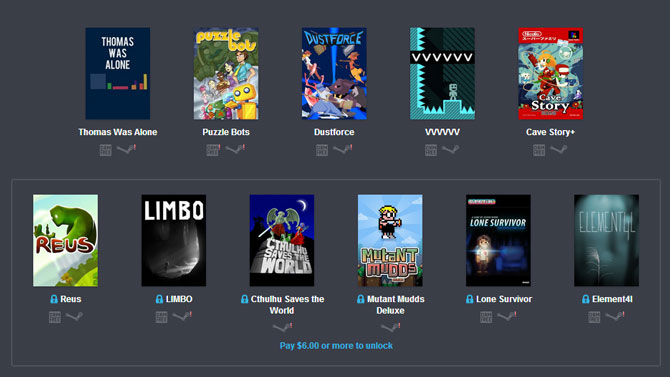
Task: Click the Steam icon under Cthulhu Saves the World
Action: [282, 327]
